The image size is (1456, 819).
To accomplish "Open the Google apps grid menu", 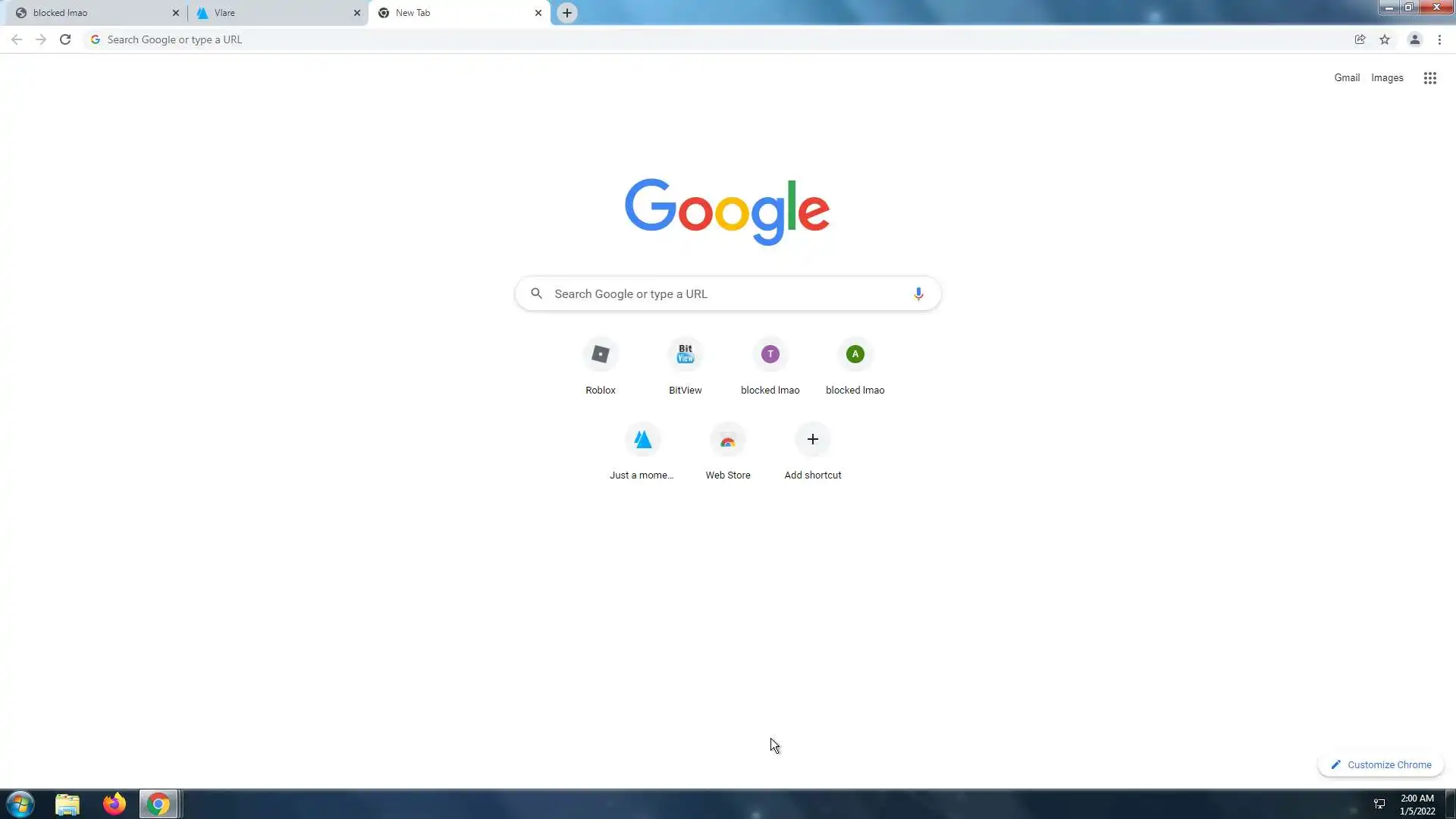I will 1429,78.
